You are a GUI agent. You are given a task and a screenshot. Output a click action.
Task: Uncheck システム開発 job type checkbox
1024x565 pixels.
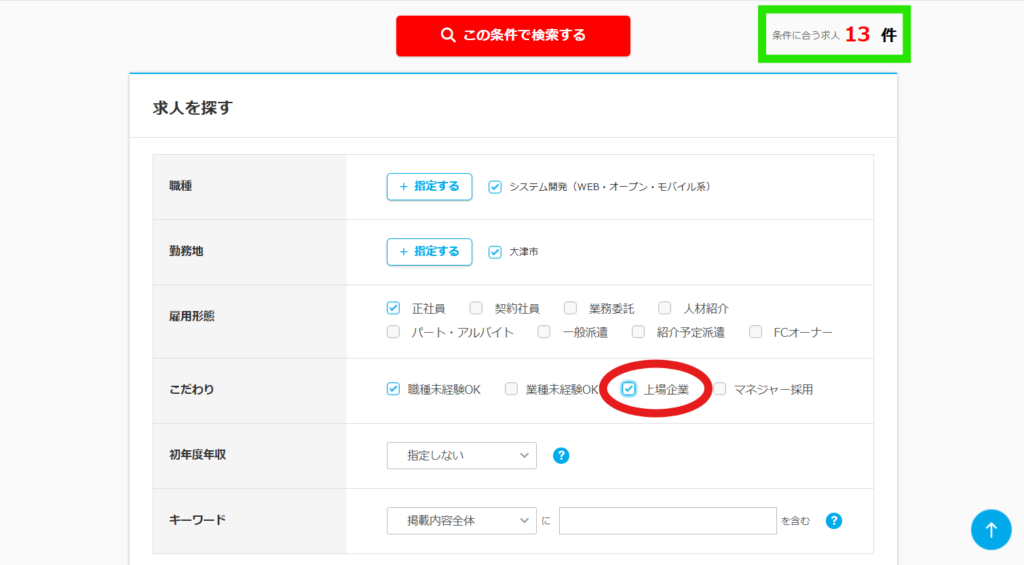[495, 187]
